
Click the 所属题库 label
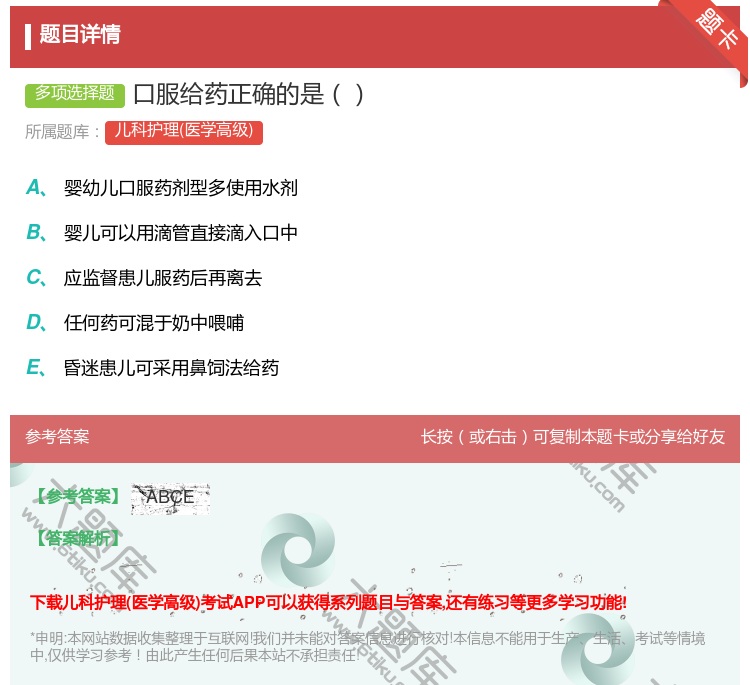[63, 132]
